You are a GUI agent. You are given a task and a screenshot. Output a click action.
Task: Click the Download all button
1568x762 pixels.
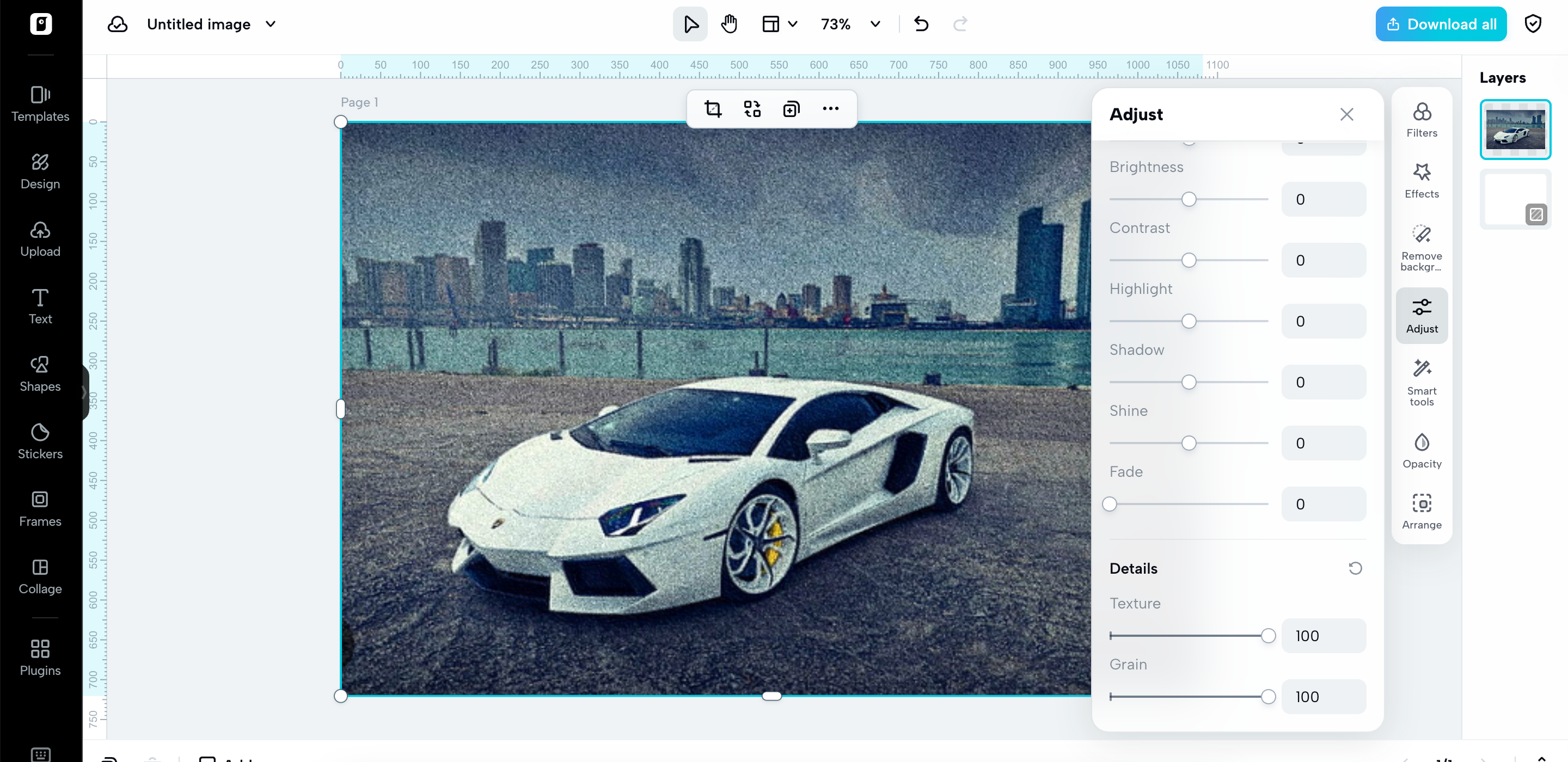[x=1440, y=24]
